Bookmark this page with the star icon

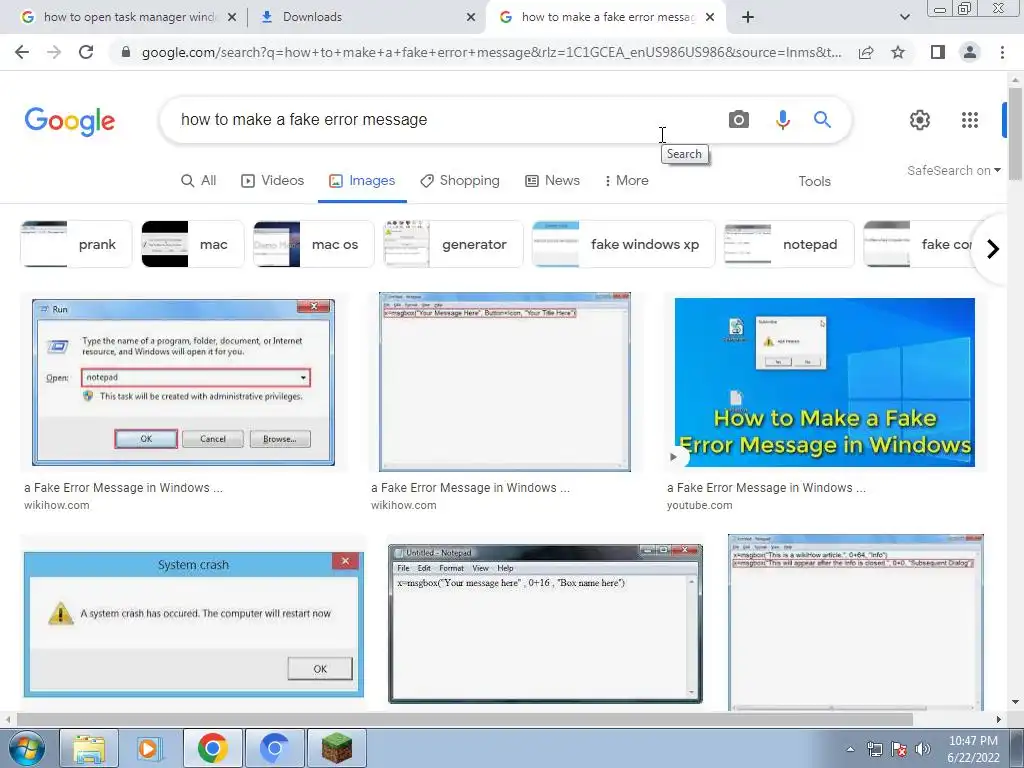click(x=898, y=52)
